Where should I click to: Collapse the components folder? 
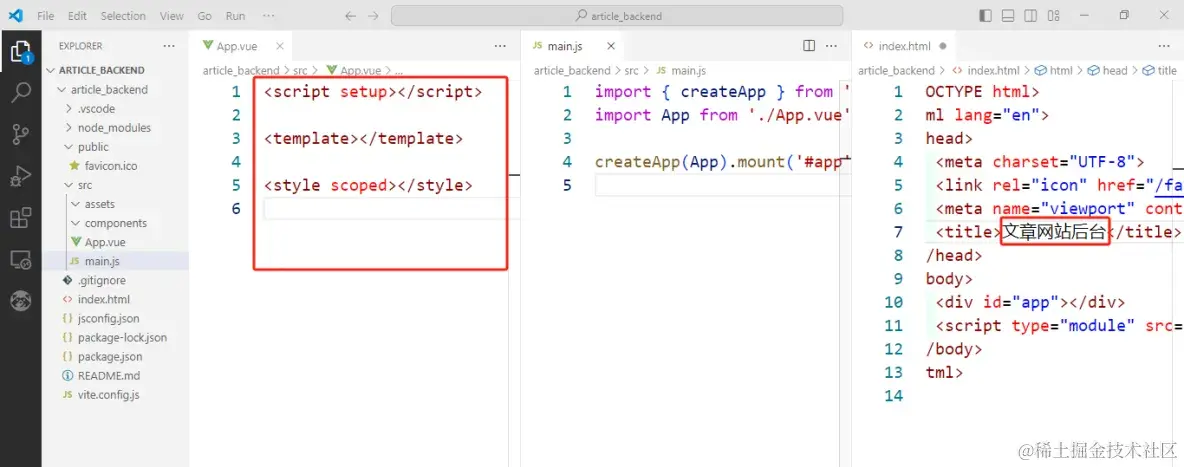(x=116, y=223)
